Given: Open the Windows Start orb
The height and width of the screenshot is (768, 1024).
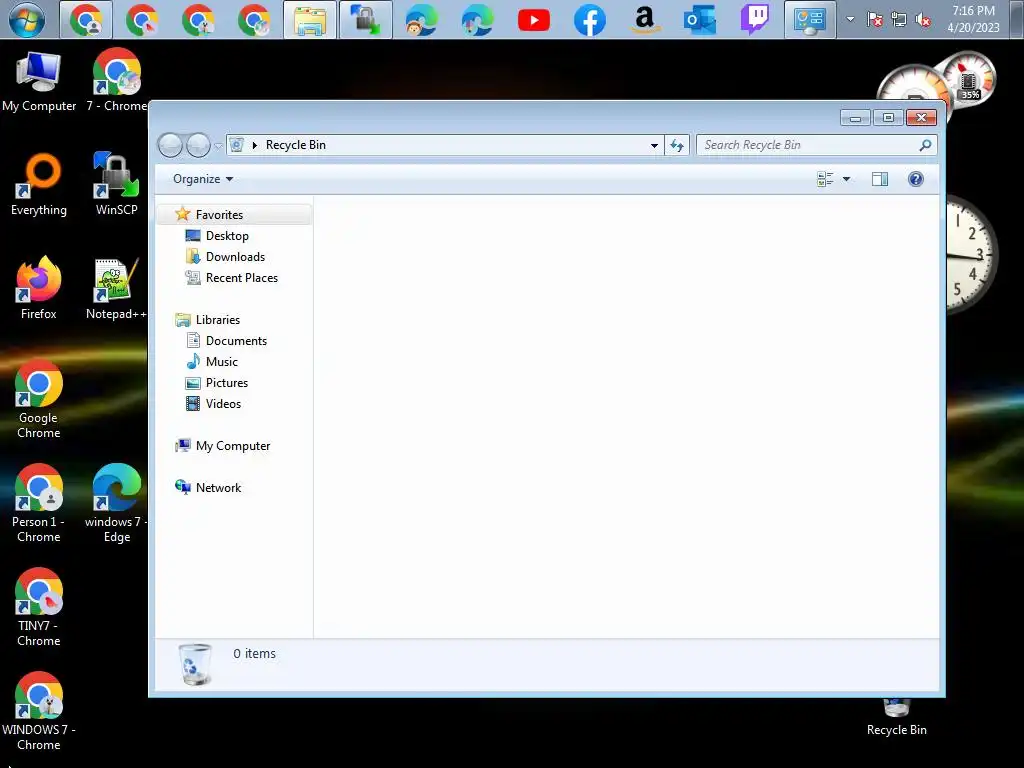Looking at the screenshot, I should click(x=26, y=20).
